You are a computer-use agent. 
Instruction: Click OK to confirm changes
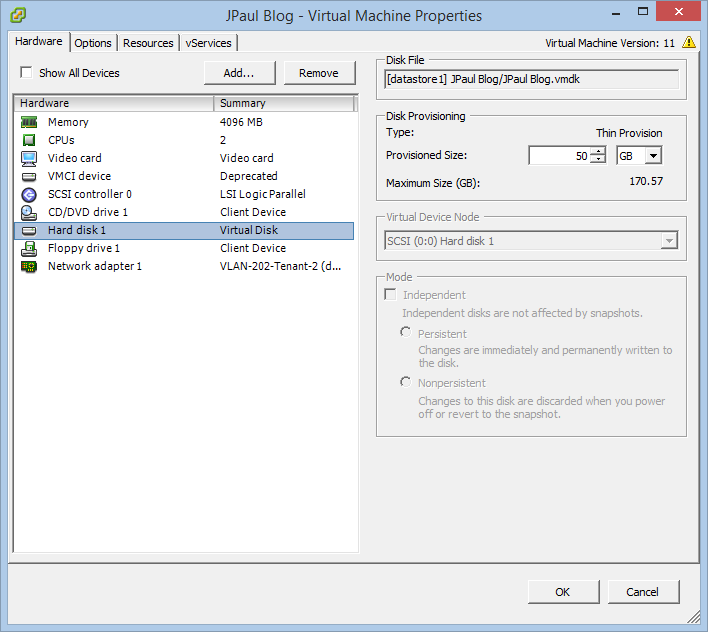point(563,592)
